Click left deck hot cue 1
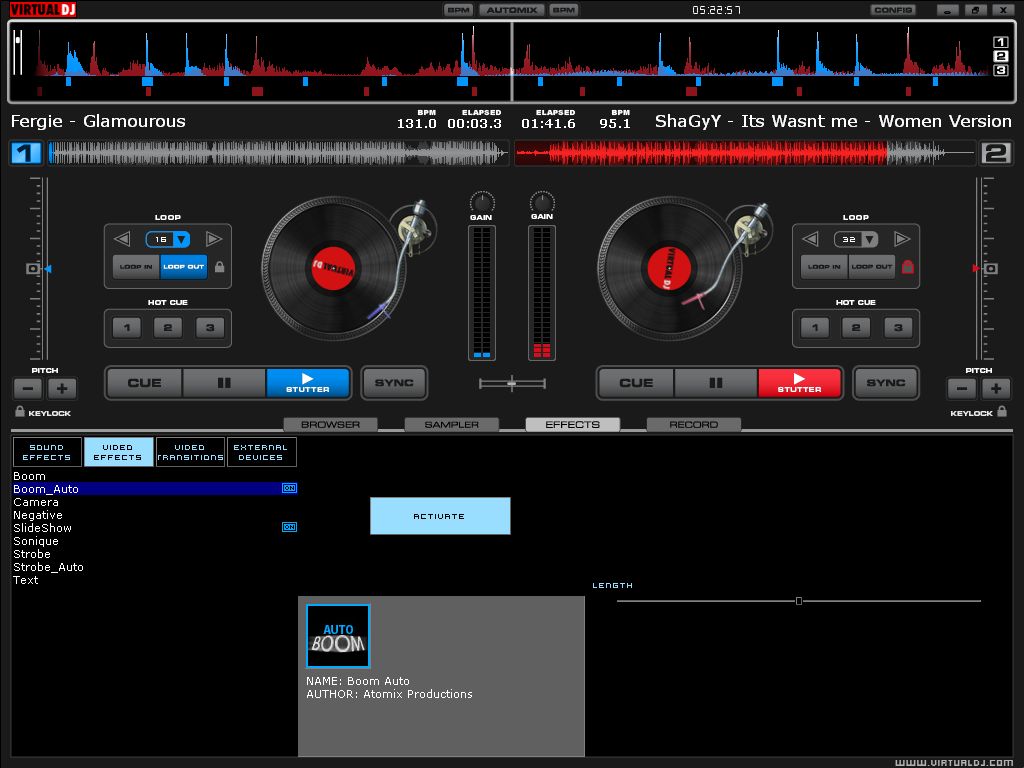The height and width of the screenshot is (768, 1024). click(x=127, y=328)
